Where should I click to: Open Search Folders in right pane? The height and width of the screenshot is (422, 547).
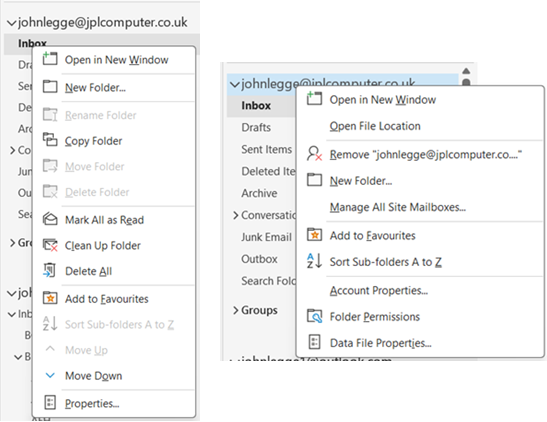tap(268, 281)
